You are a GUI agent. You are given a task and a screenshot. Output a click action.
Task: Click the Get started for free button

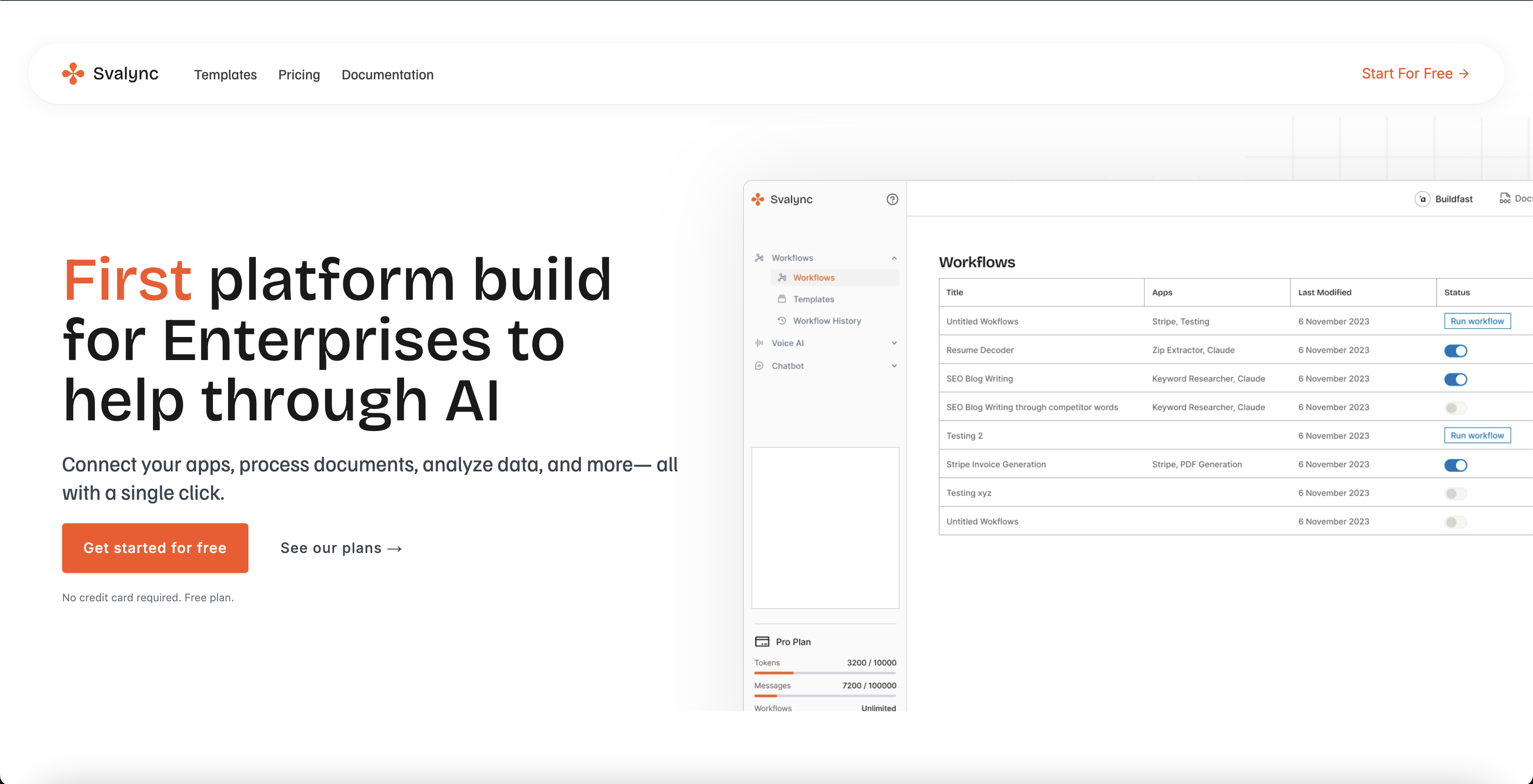155,548
